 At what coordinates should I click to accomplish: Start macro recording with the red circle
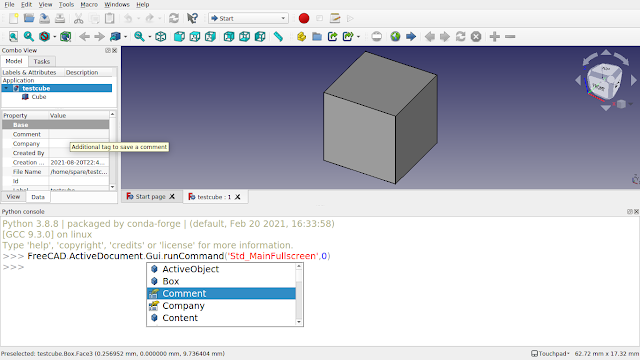304,18
